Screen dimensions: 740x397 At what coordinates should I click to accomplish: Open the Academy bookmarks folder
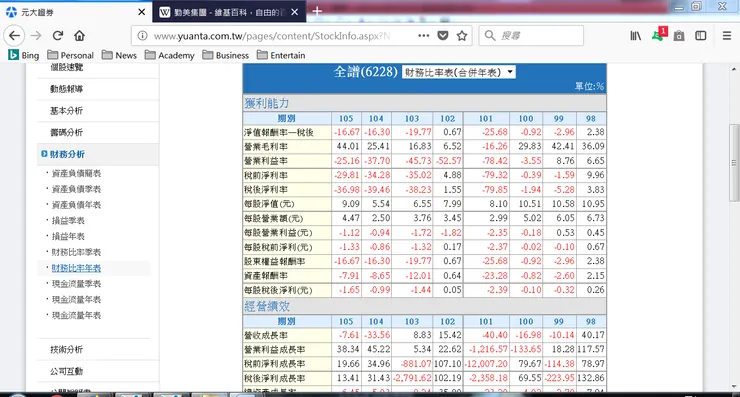[x=169, y=55]
